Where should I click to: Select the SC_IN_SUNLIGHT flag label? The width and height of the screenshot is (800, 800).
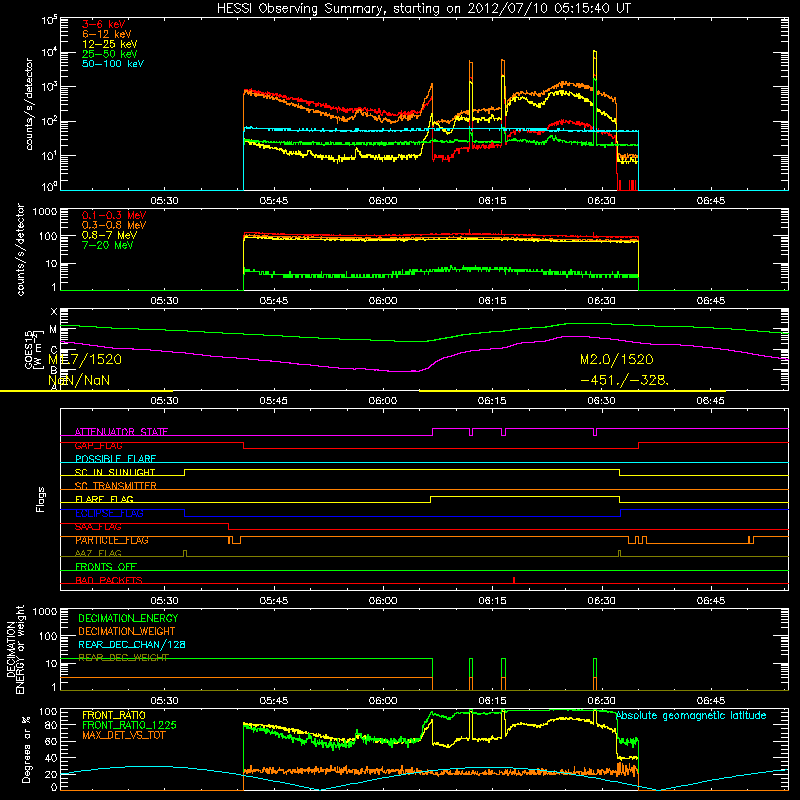click(x=115, y=472)
